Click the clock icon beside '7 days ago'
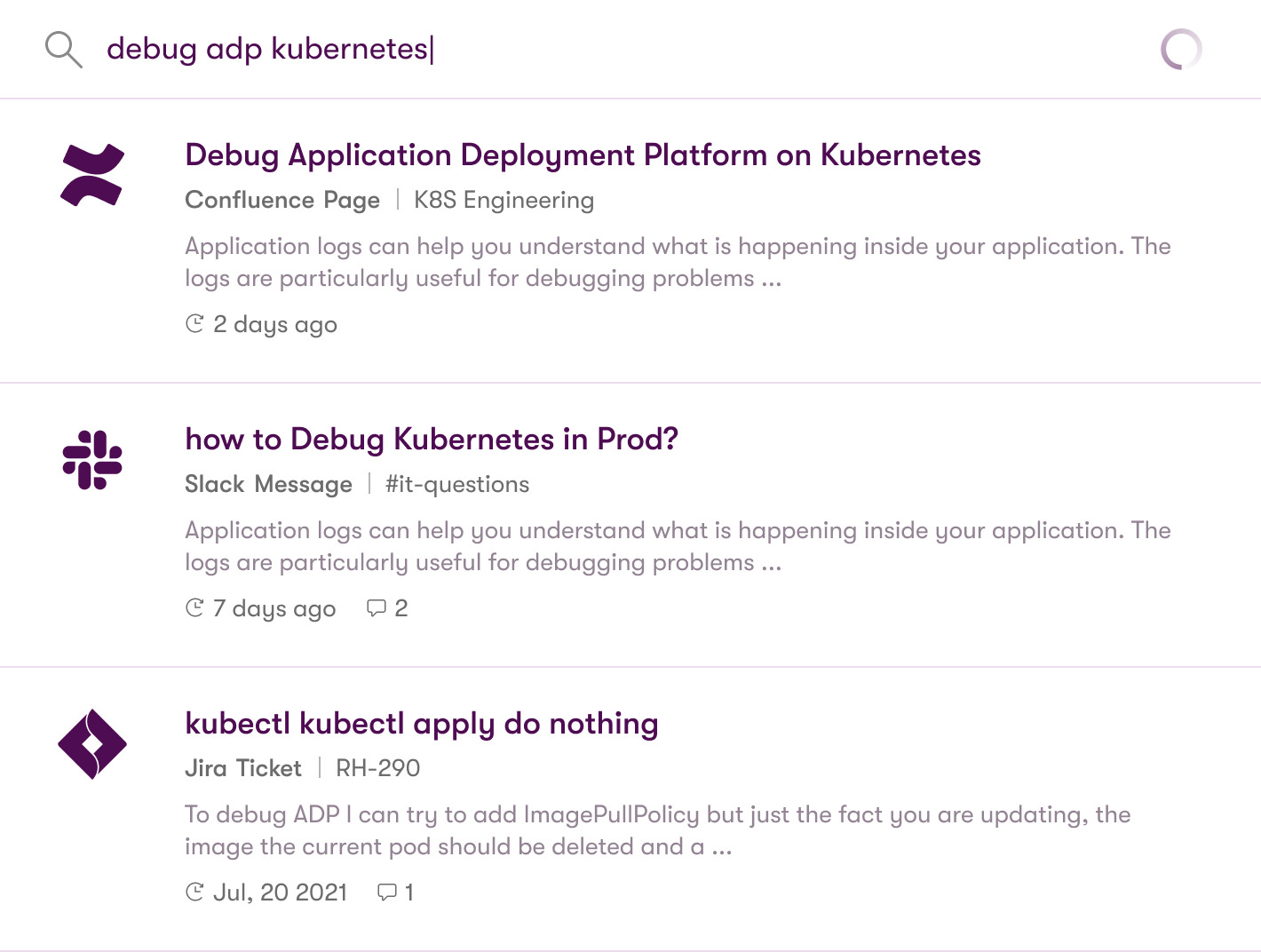The height and width of the screenshot is (952, 1261). pyautogui.click(x=194, y=608)
